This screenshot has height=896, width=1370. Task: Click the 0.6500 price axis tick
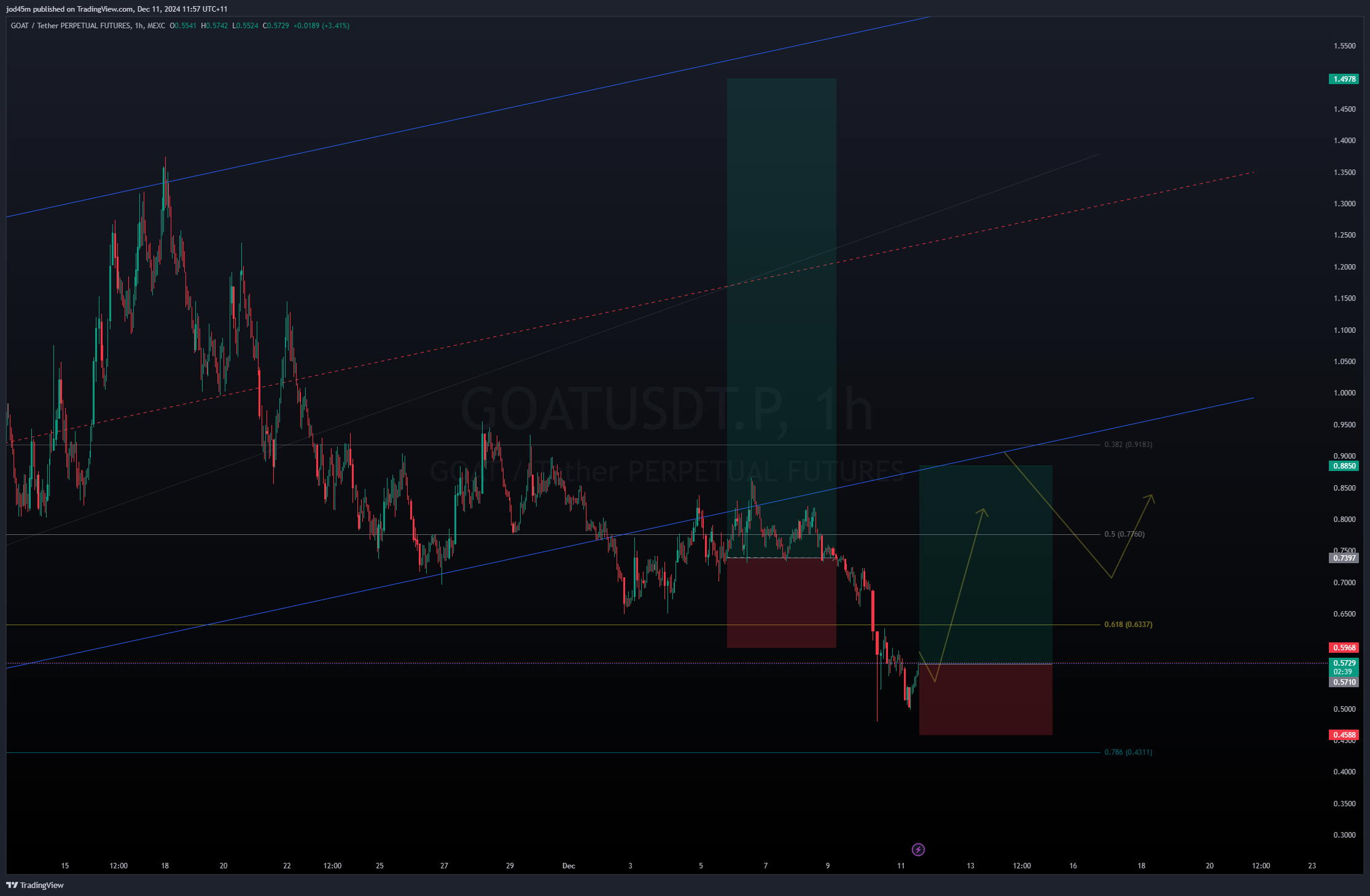(1344, 614)
